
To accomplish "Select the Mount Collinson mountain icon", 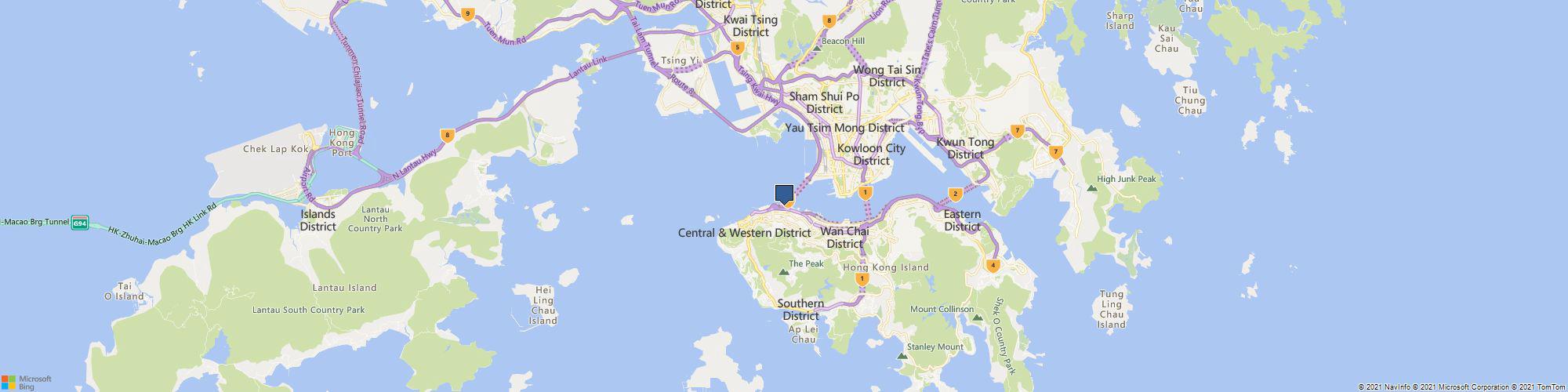I will click(977, 318).
